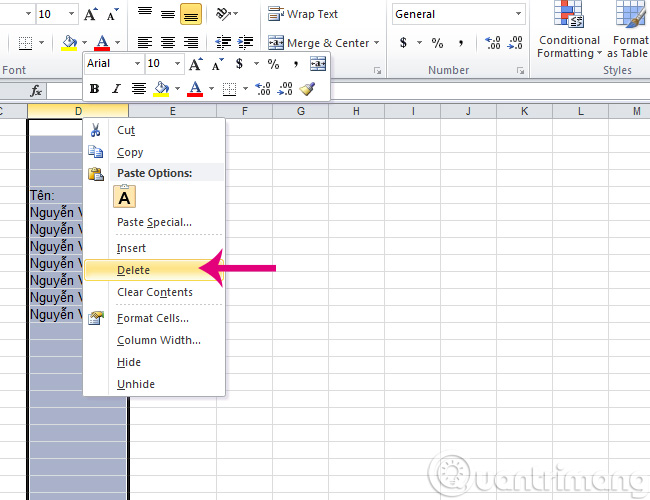The height and width of the screenshot is (500, 650).
Task: Click the fx Insert Function icon
Action: (x=36, y=91)
